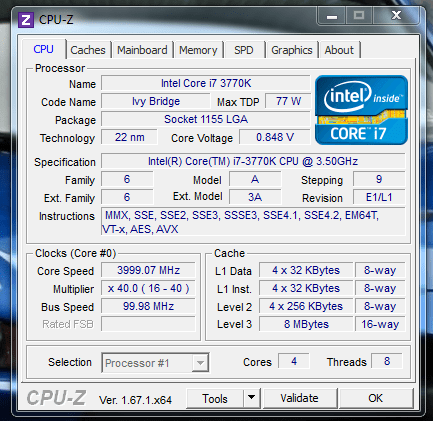Image resolution: width=433 pixels, height=421 pixels.
Task: Click the Revision value E1/L1
Action: pyautogui.click(x=379, y=197)
